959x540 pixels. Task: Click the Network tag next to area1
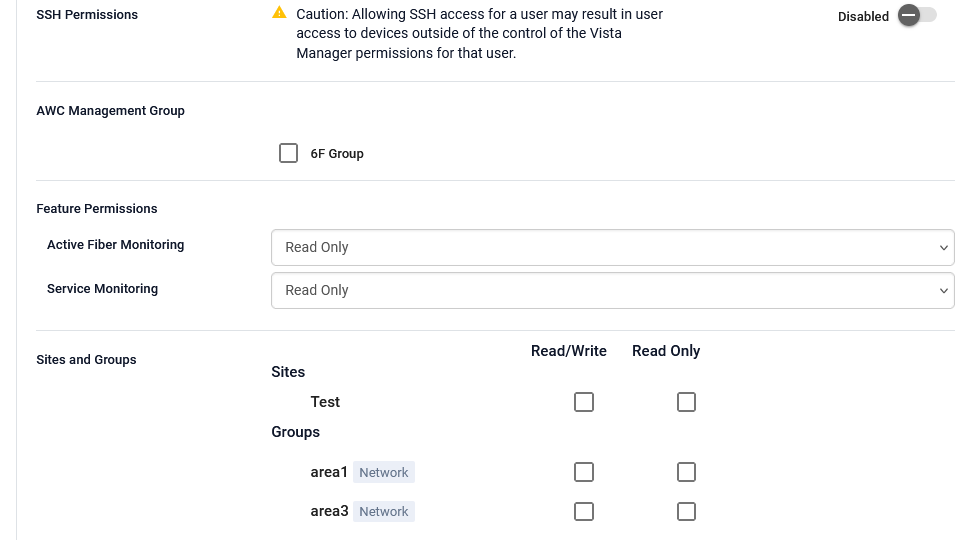click(x=384, y=472)
